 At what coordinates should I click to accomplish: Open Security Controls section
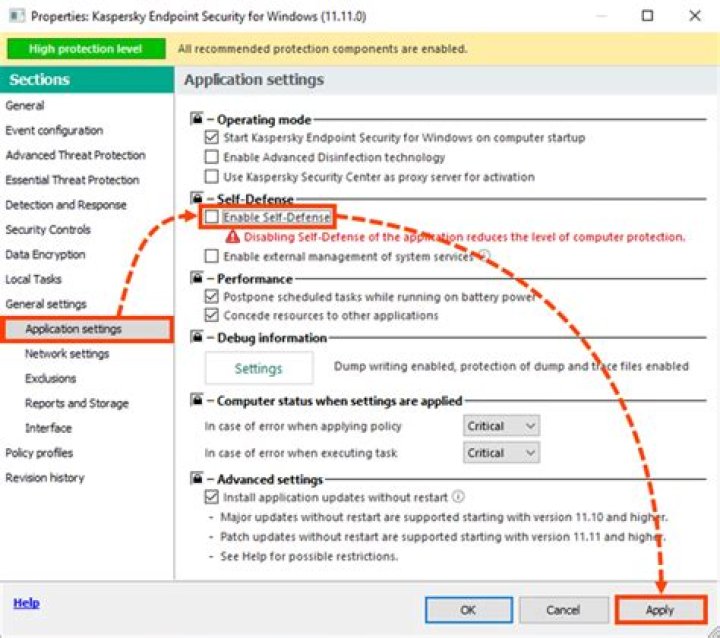[48, 230]
